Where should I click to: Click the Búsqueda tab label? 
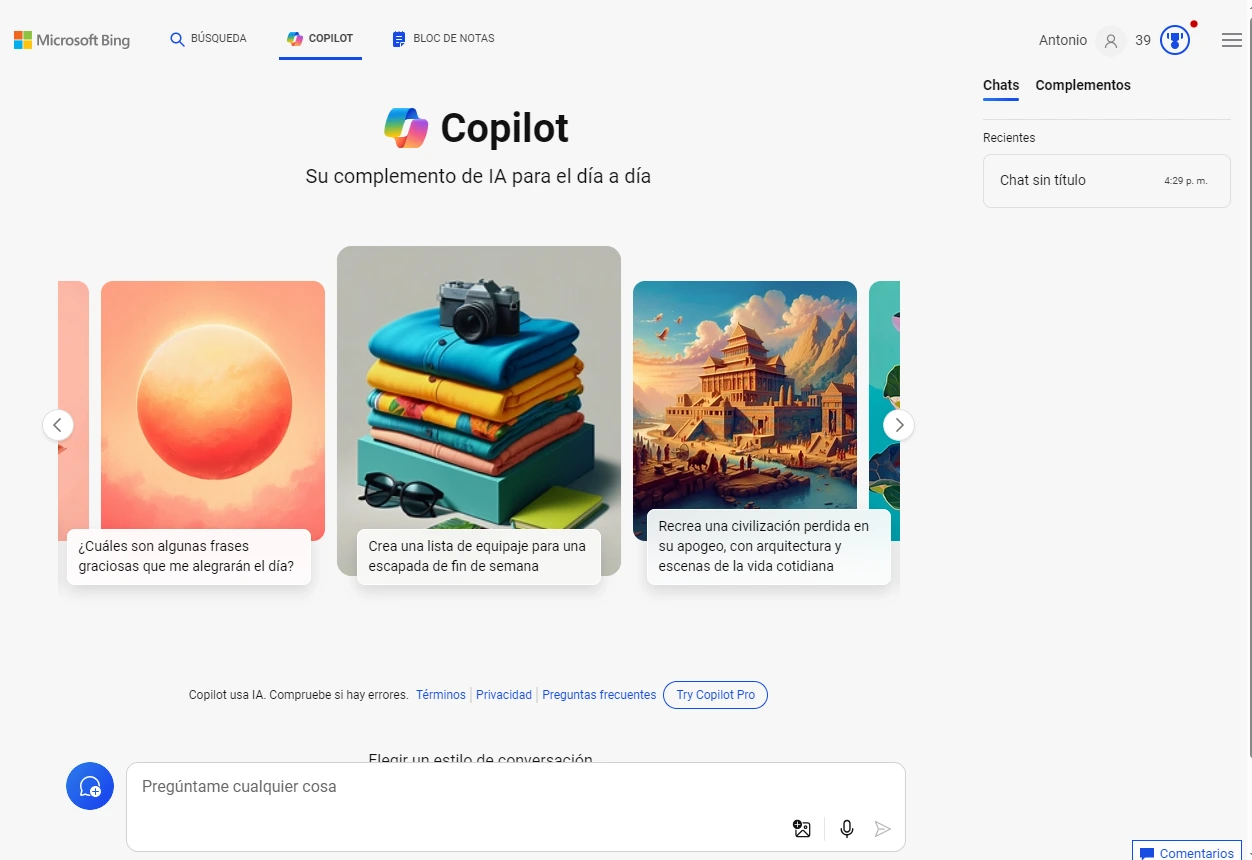click(x=219, y=39)
